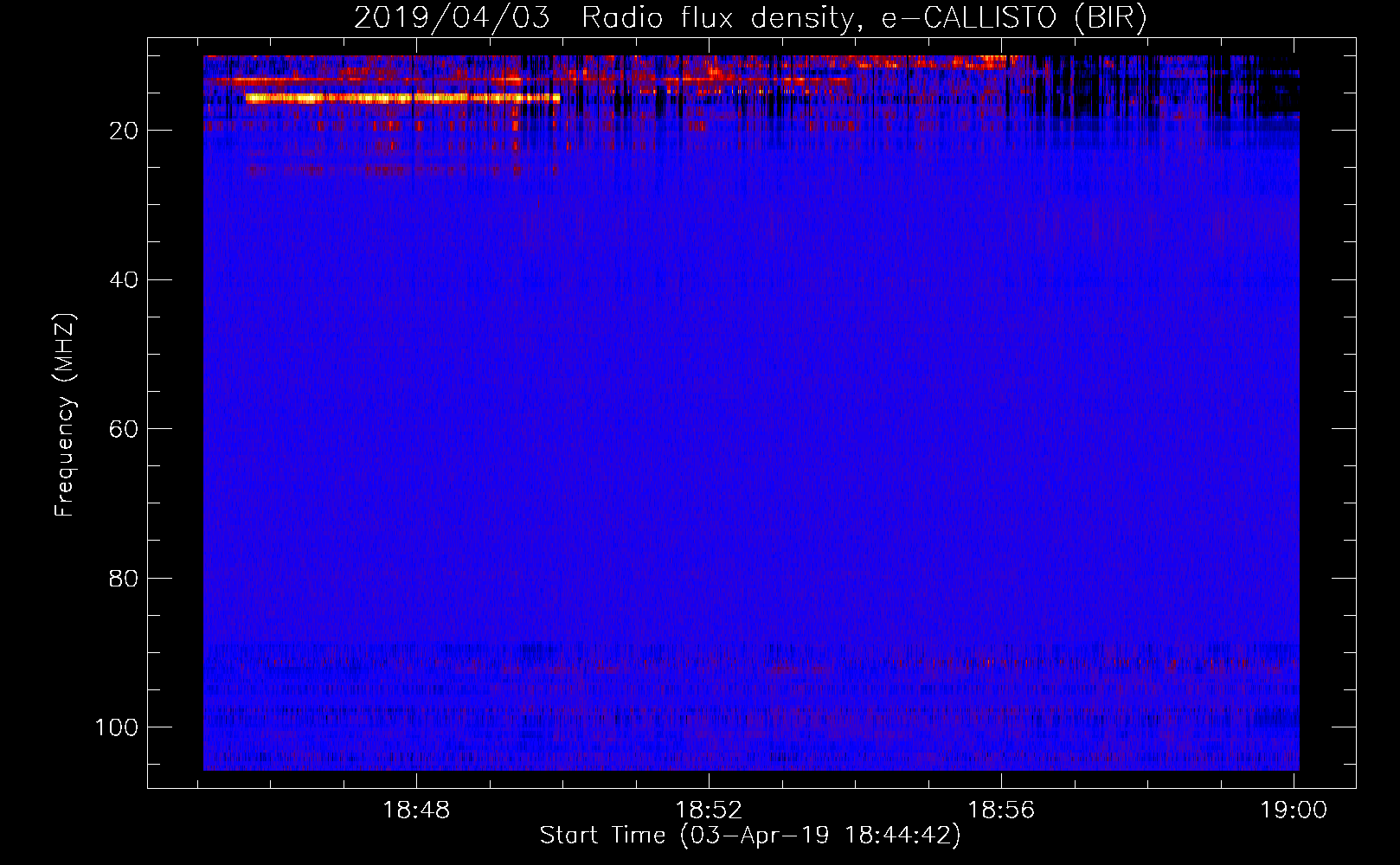Click the 18:56 time tick label
The width and height of the screenshot is (1400, 865).
[1001, 811]
